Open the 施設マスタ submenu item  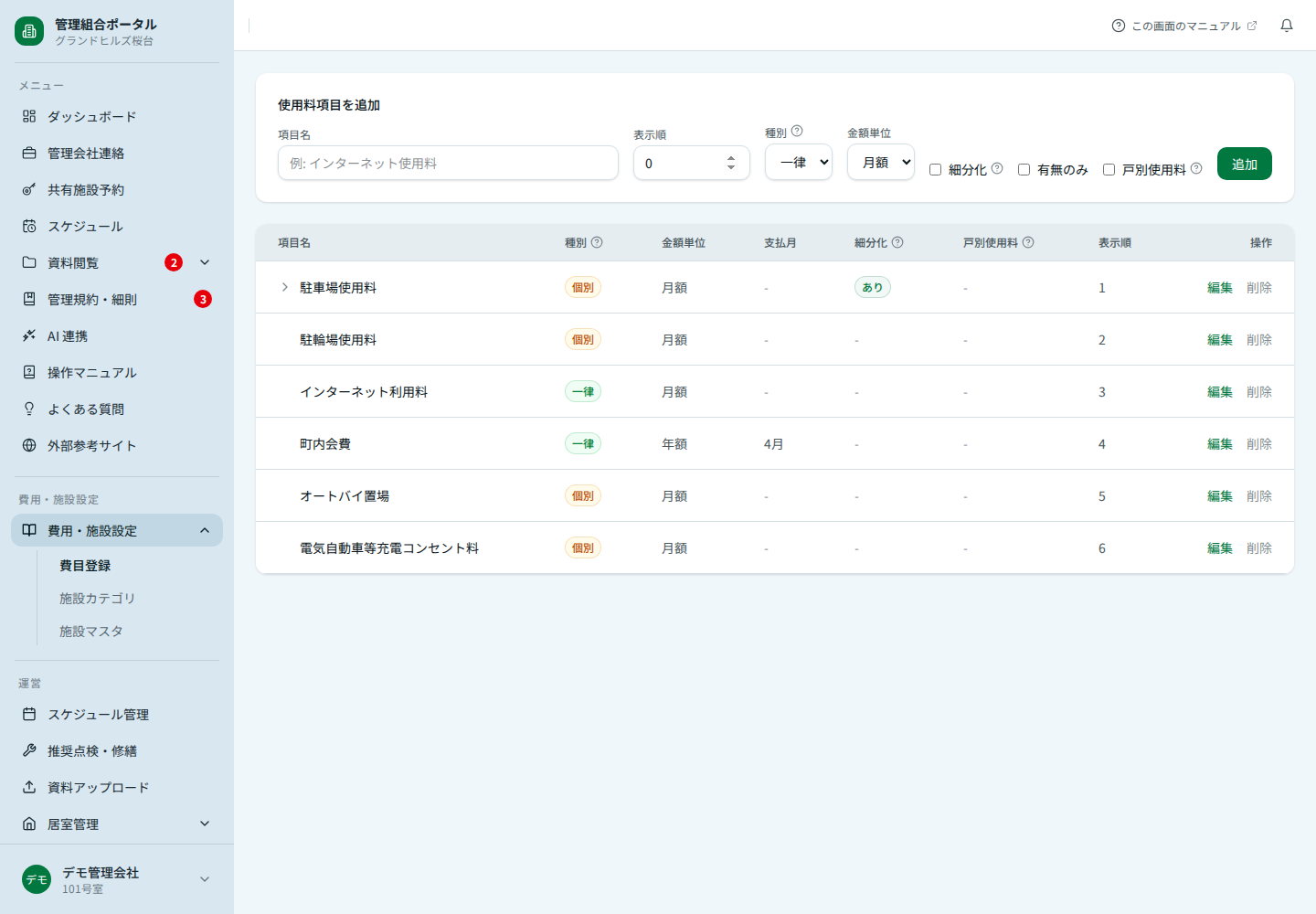pyautogui.click(x=91, y=632)
